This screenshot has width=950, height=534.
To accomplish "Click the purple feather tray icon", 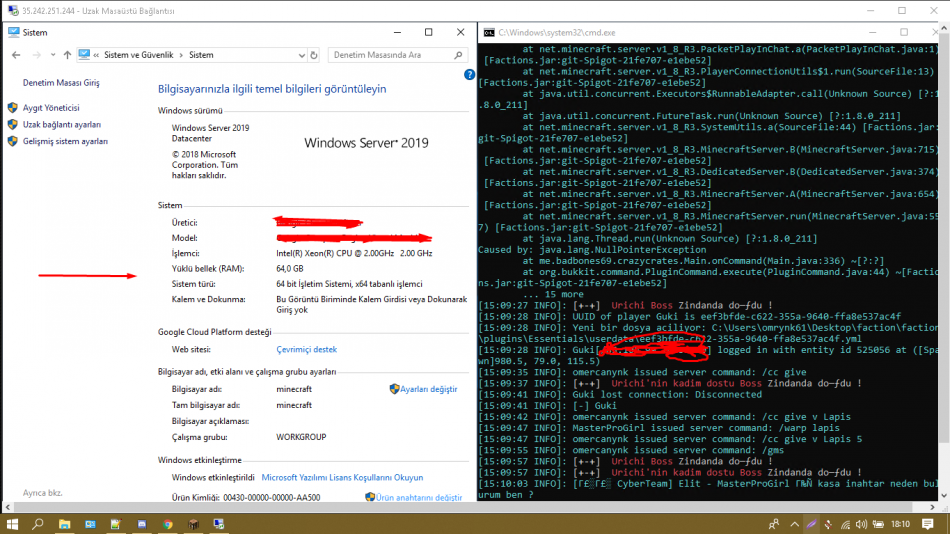I will 811,524.
